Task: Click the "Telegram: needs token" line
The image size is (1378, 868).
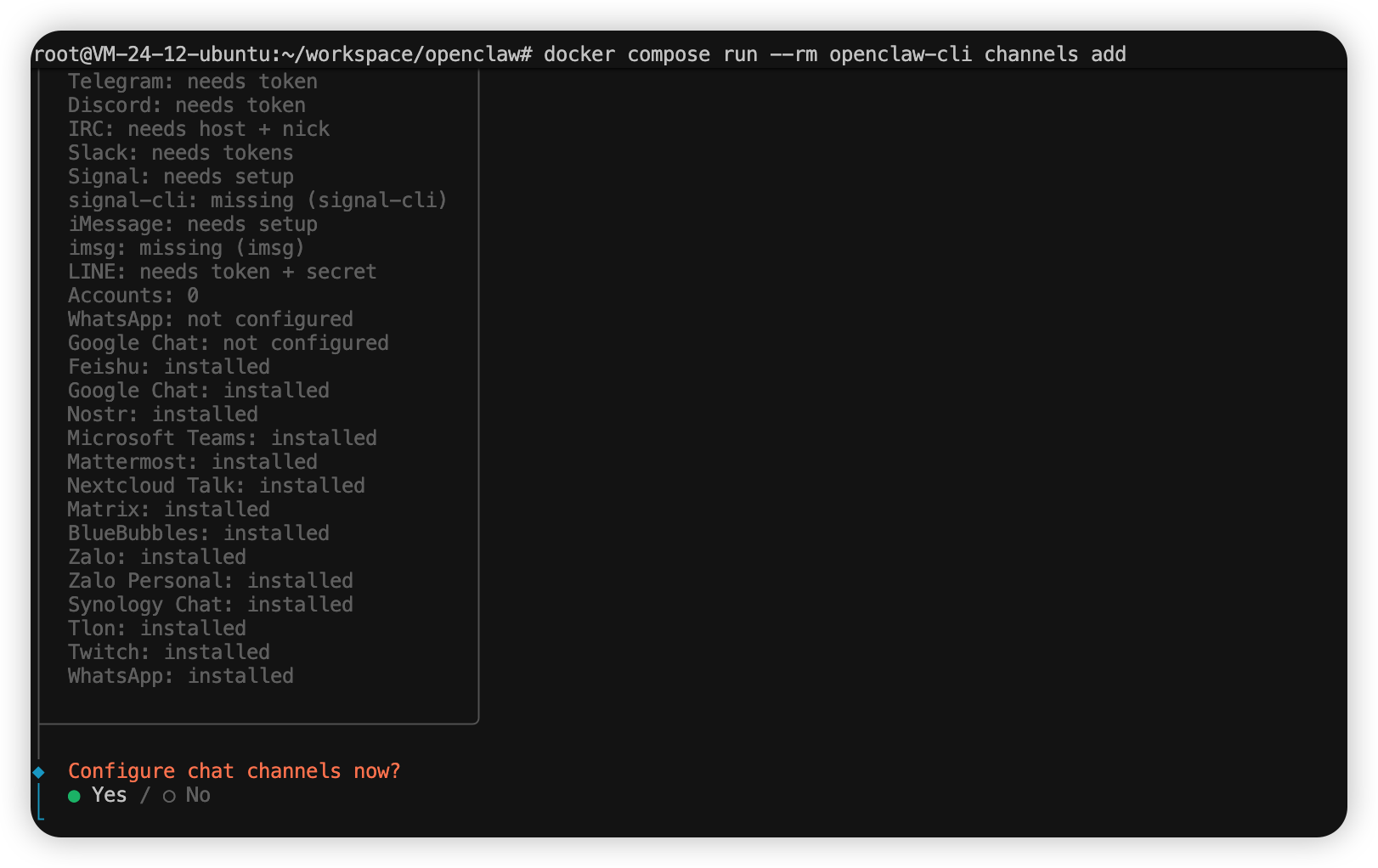Action: 192,82
